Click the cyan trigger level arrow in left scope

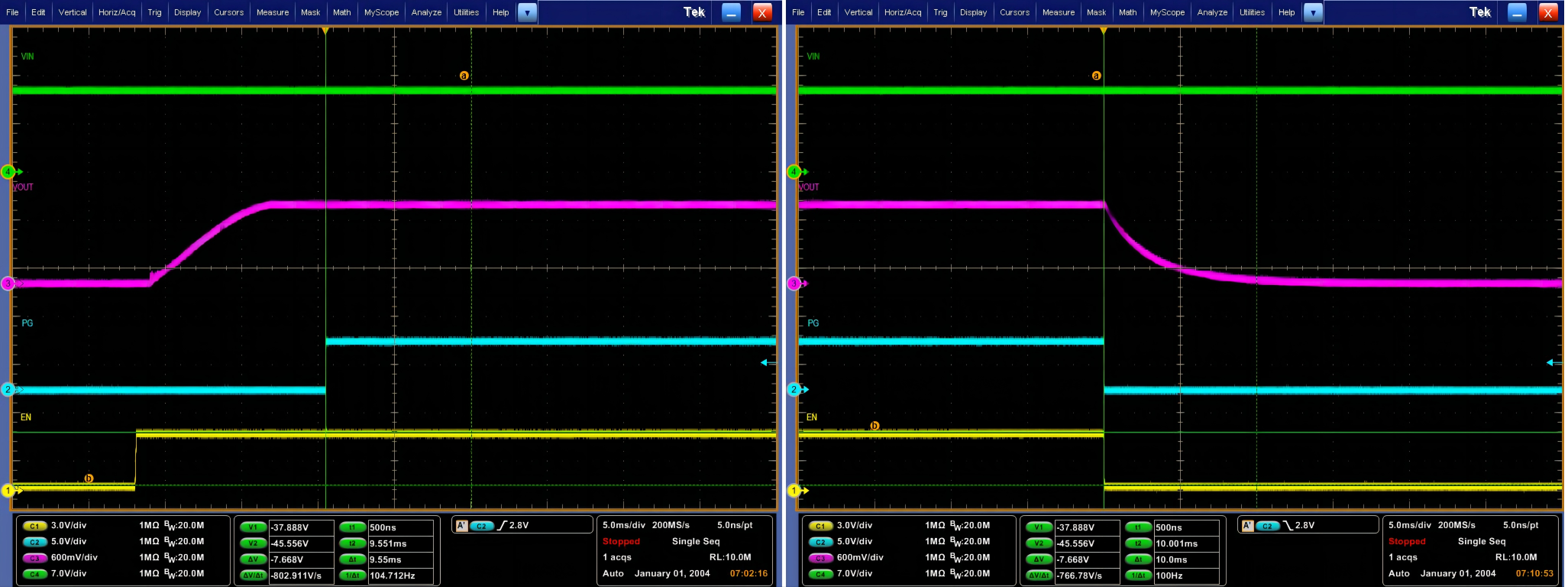768,363
